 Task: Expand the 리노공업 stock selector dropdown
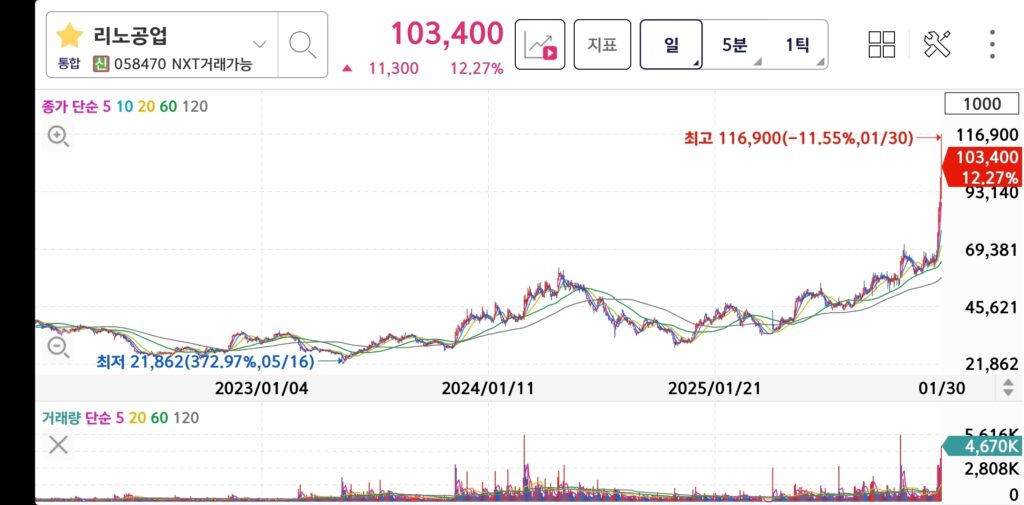click(260, 44)
